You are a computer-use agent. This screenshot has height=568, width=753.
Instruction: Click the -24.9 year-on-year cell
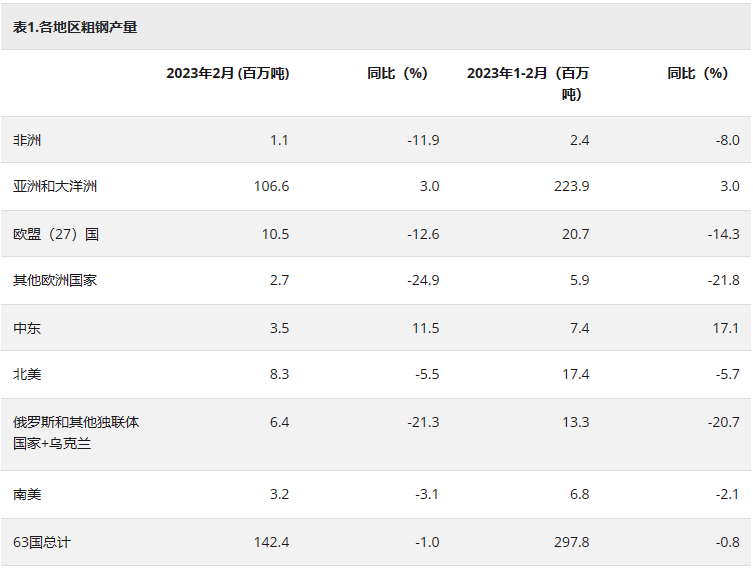(422, 280)
